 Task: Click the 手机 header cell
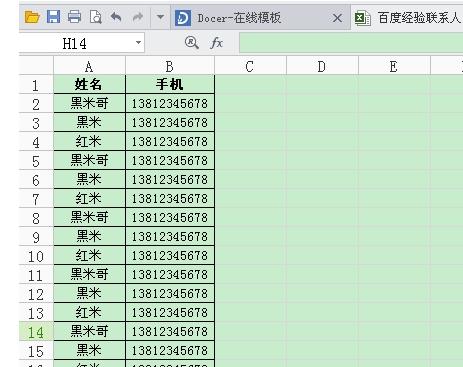pos(170,84)
